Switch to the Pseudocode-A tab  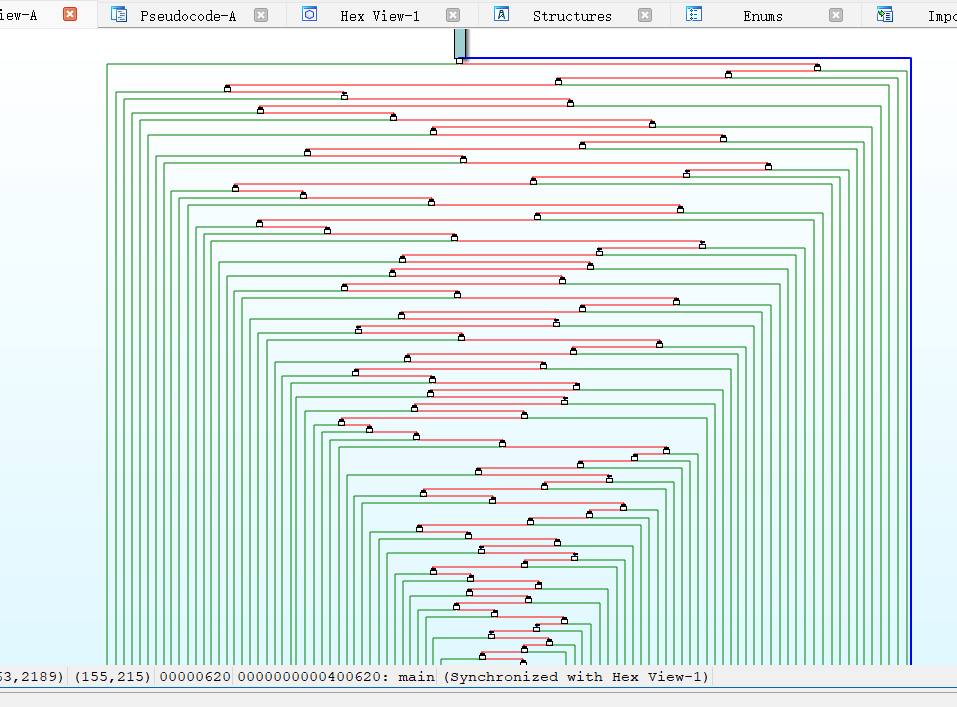coord(188,16)
